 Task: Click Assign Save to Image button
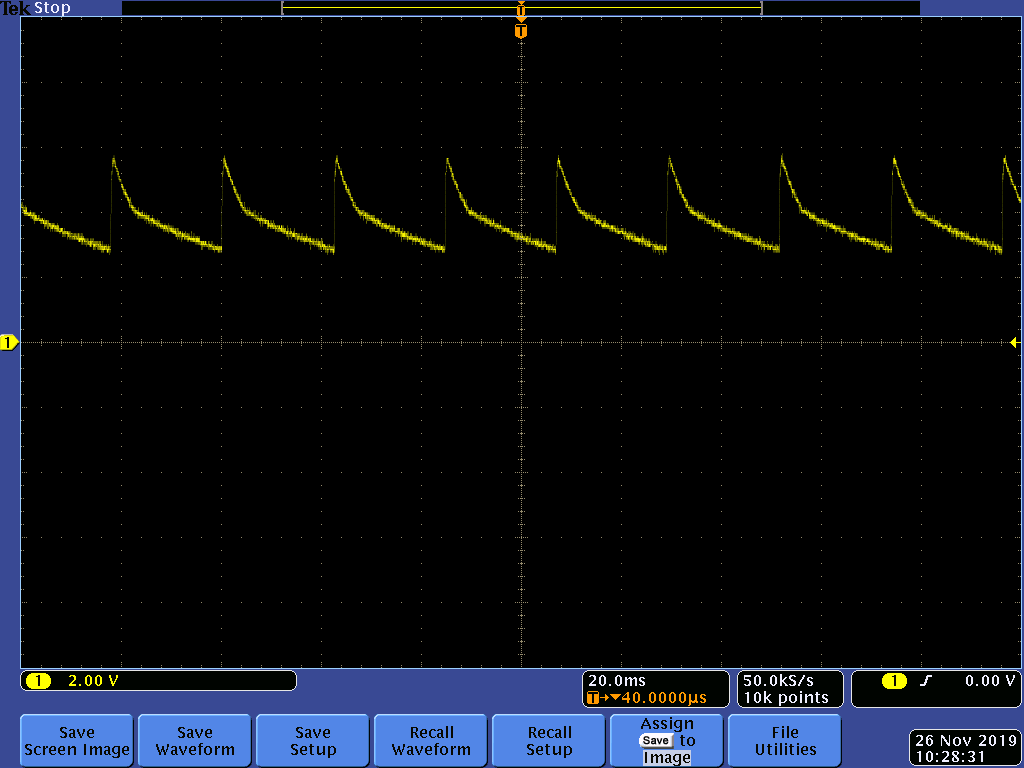[x=667, y=741]
